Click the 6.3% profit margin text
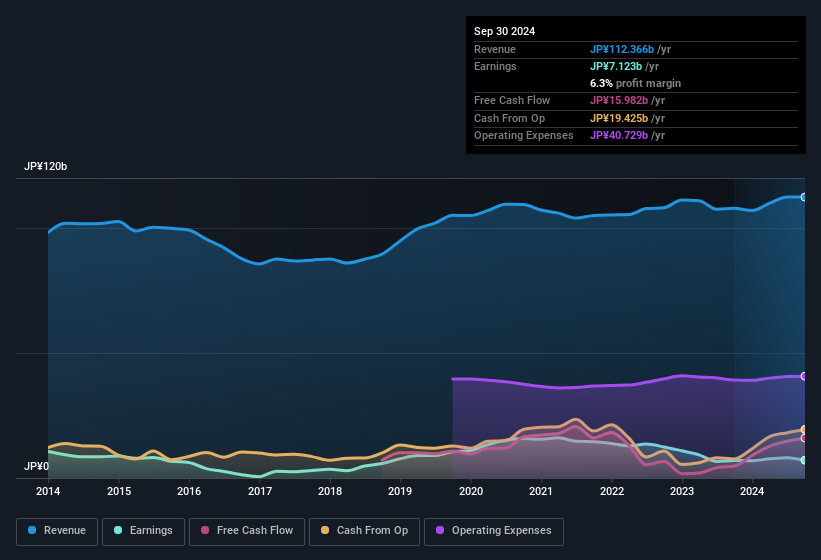821x560 pixels. click(x=635, y=83)
